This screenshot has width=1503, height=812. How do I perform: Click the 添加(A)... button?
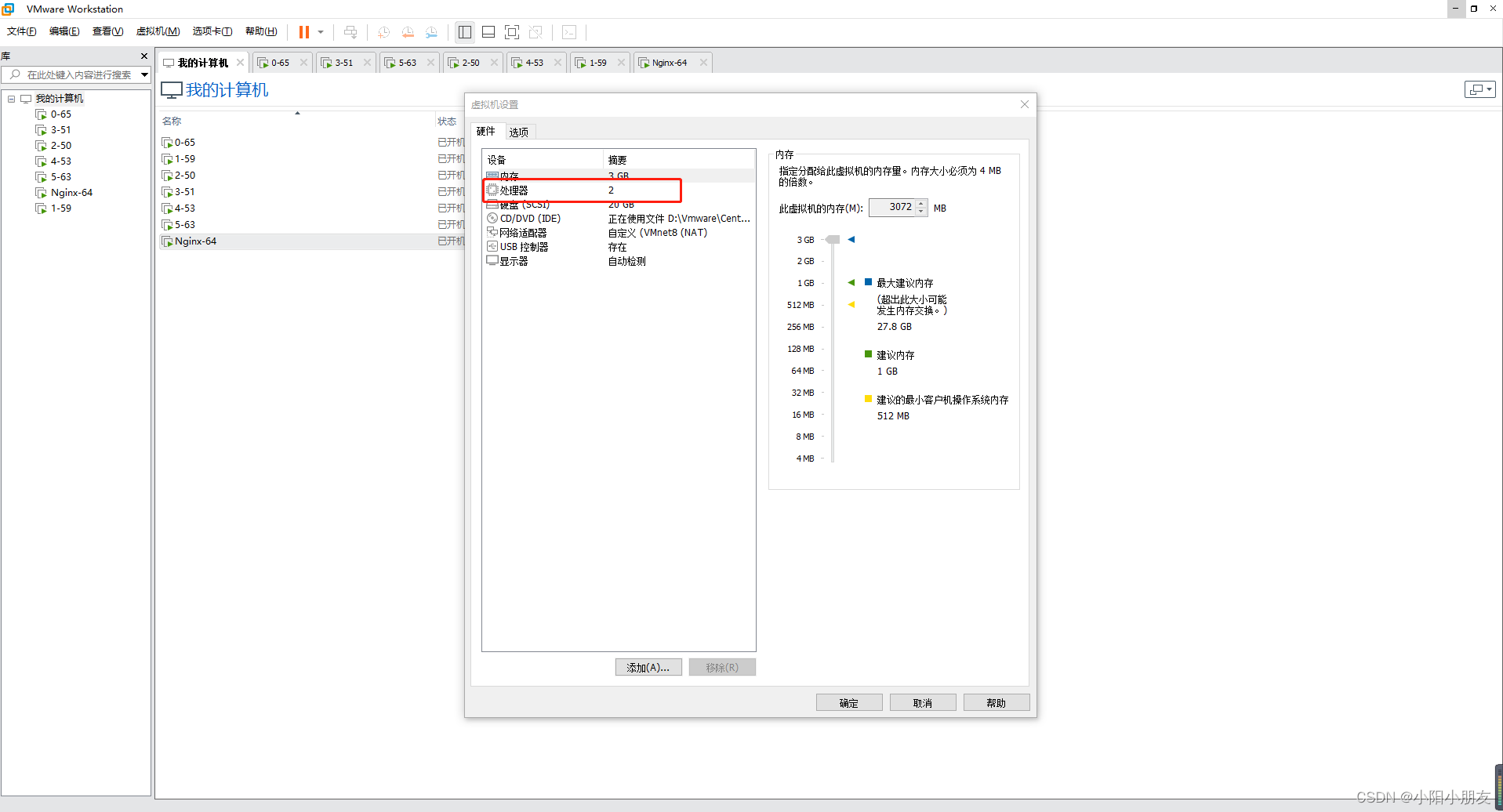pos(648,667)
